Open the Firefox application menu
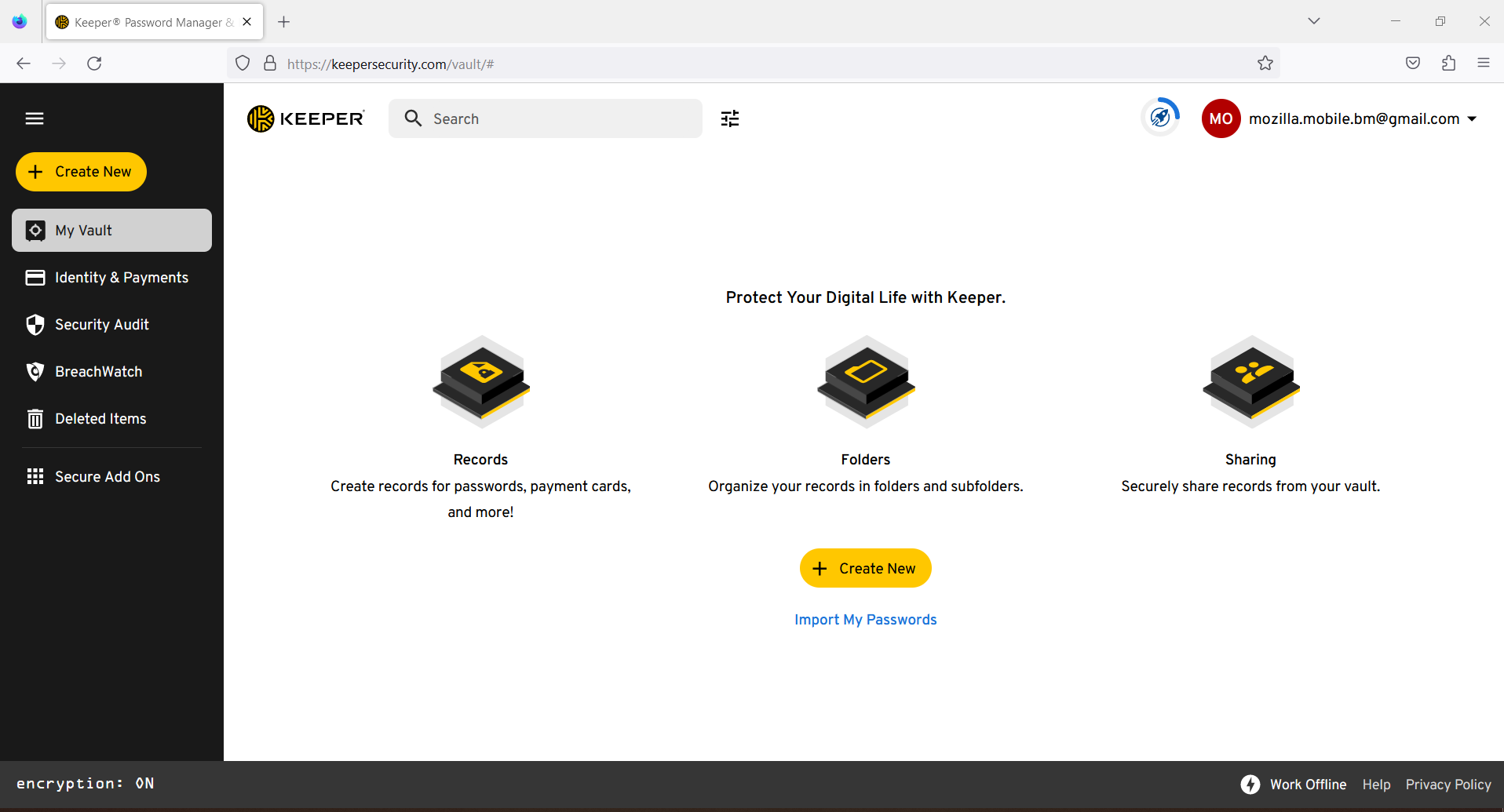Viewport: 1504px width, 812px height. (1484, 63)
